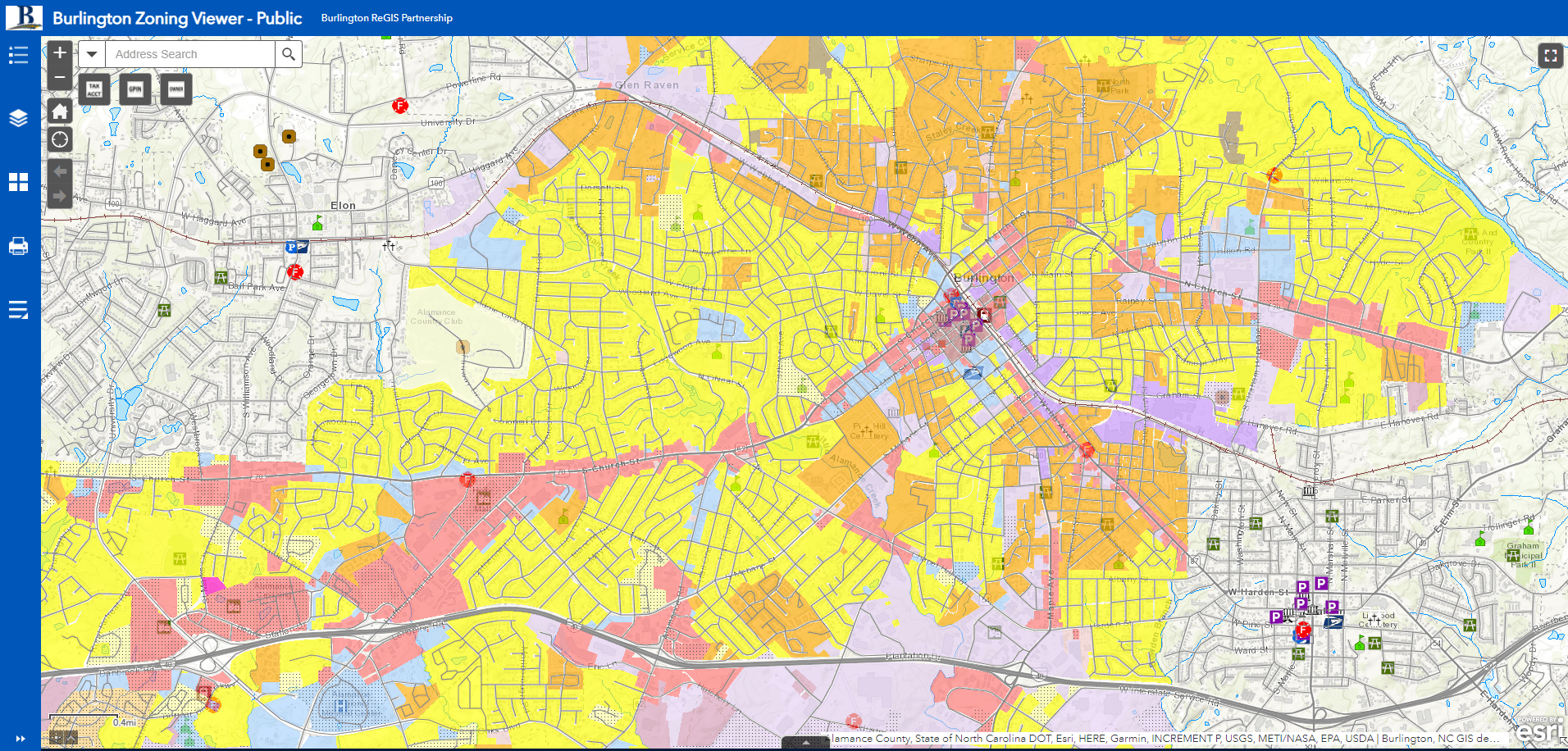Open the Legend panel from the sidebar
Image resolution: width=1568 pixels, height=751 pixels.
pos(18,54)
